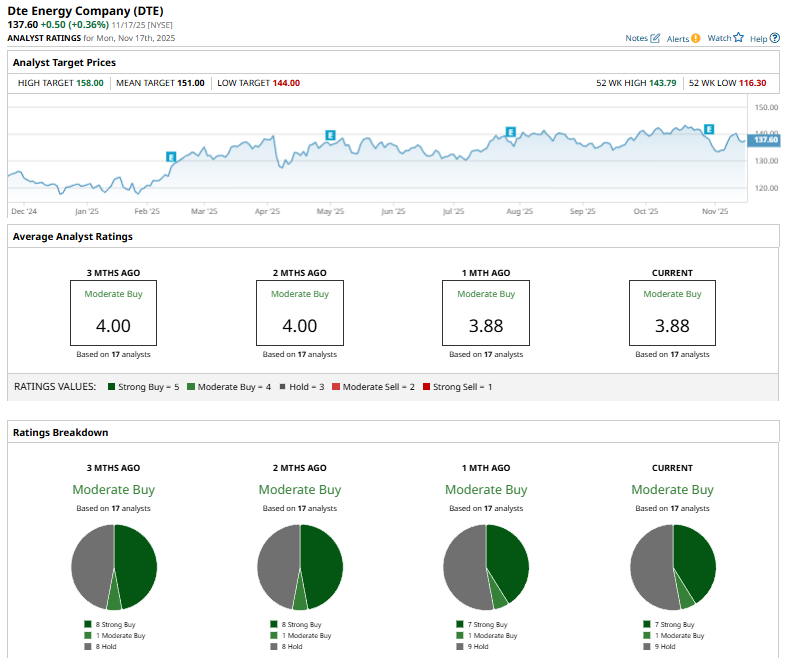Select the November earnings E marker
This screenshot has height=658, width=785.
click(709, 129)
